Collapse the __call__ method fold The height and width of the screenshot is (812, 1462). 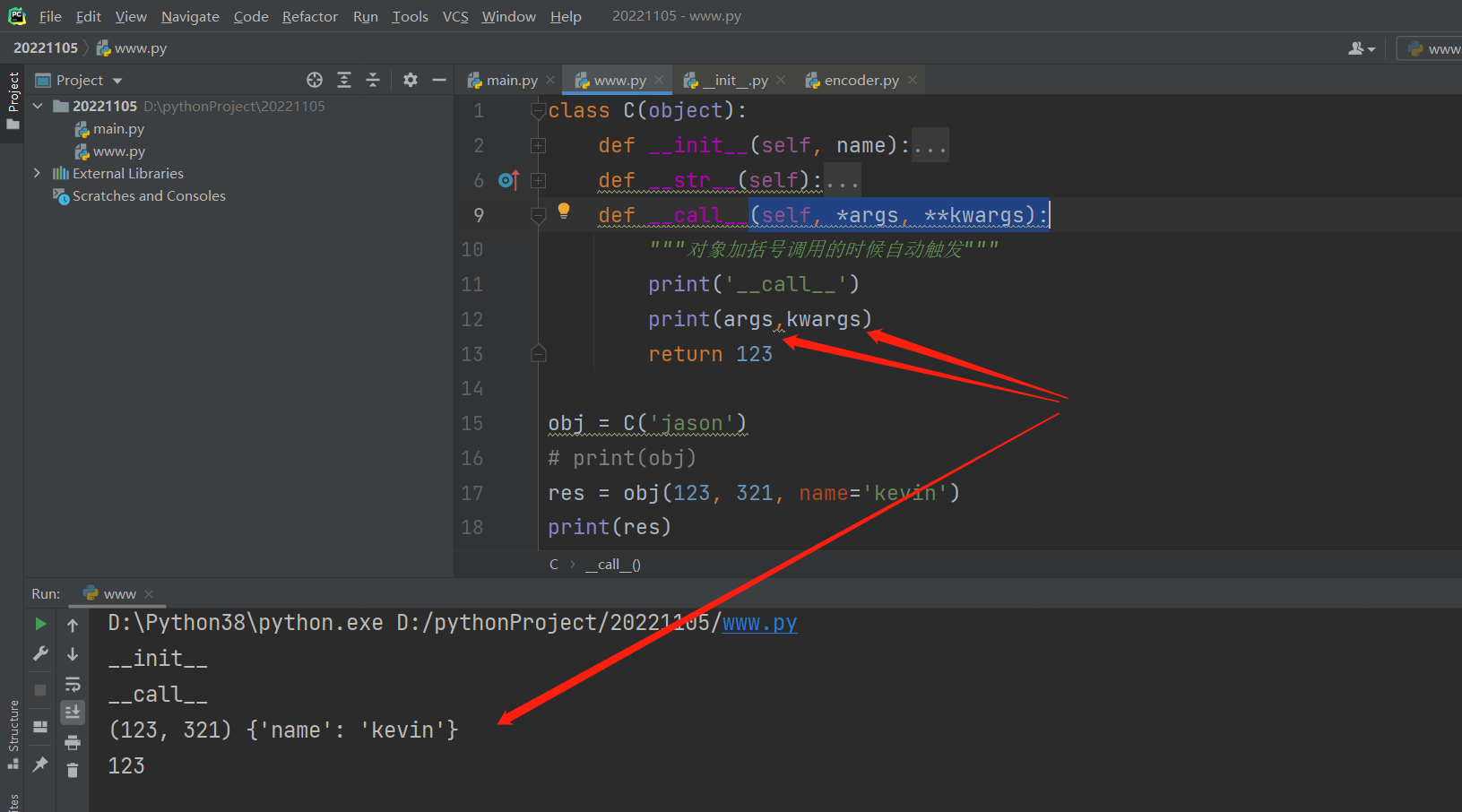pos(538,215)
